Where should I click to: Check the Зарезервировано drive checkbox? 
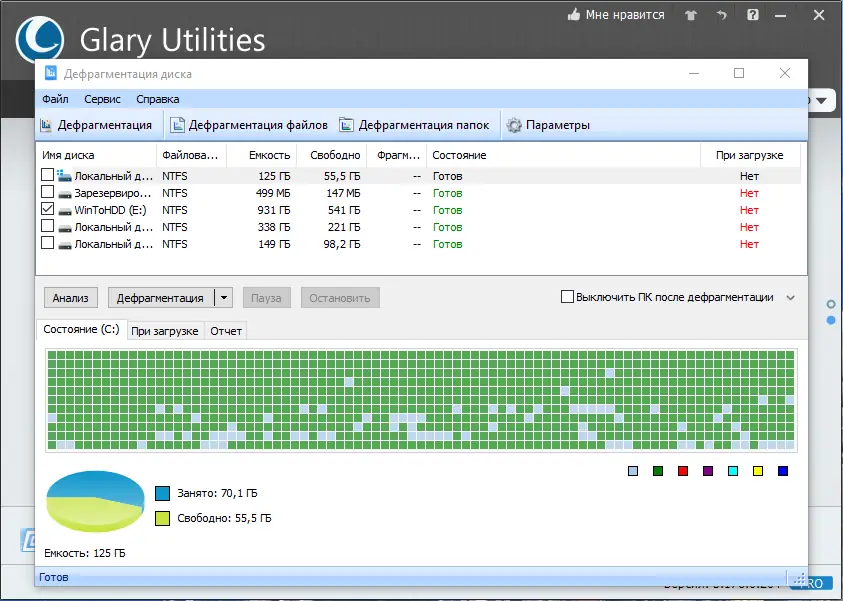(x=48, y=193)
